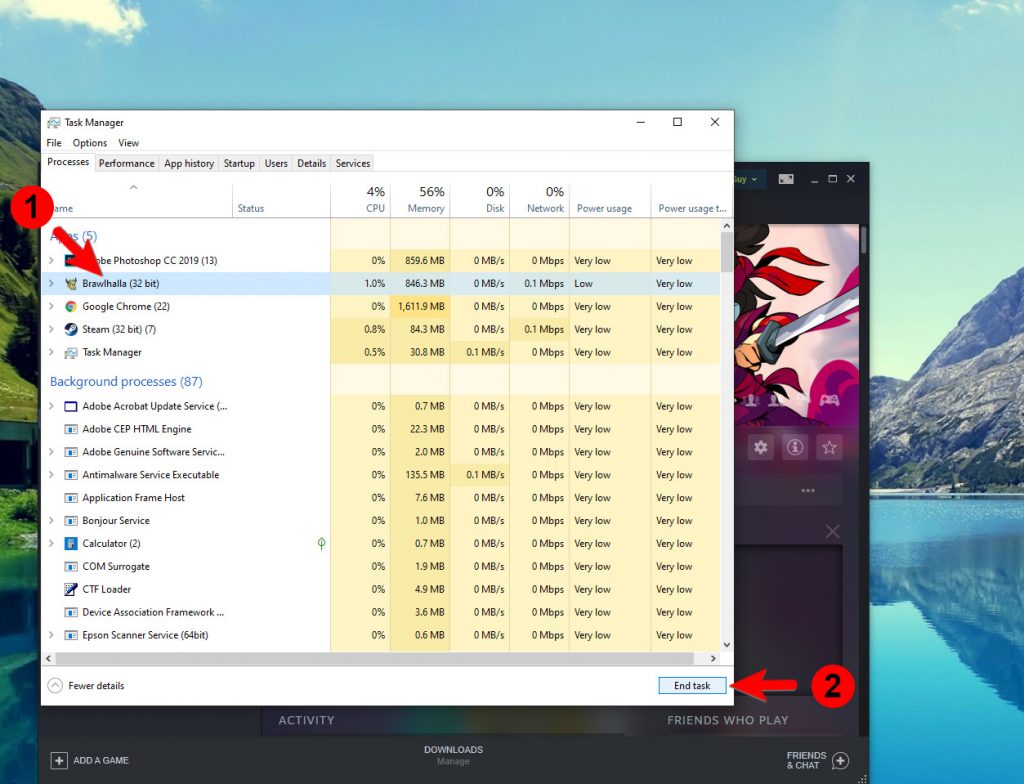Click the COM Surrogate process icon
The image size is (1024, 784).
click(x=71, y=566)
